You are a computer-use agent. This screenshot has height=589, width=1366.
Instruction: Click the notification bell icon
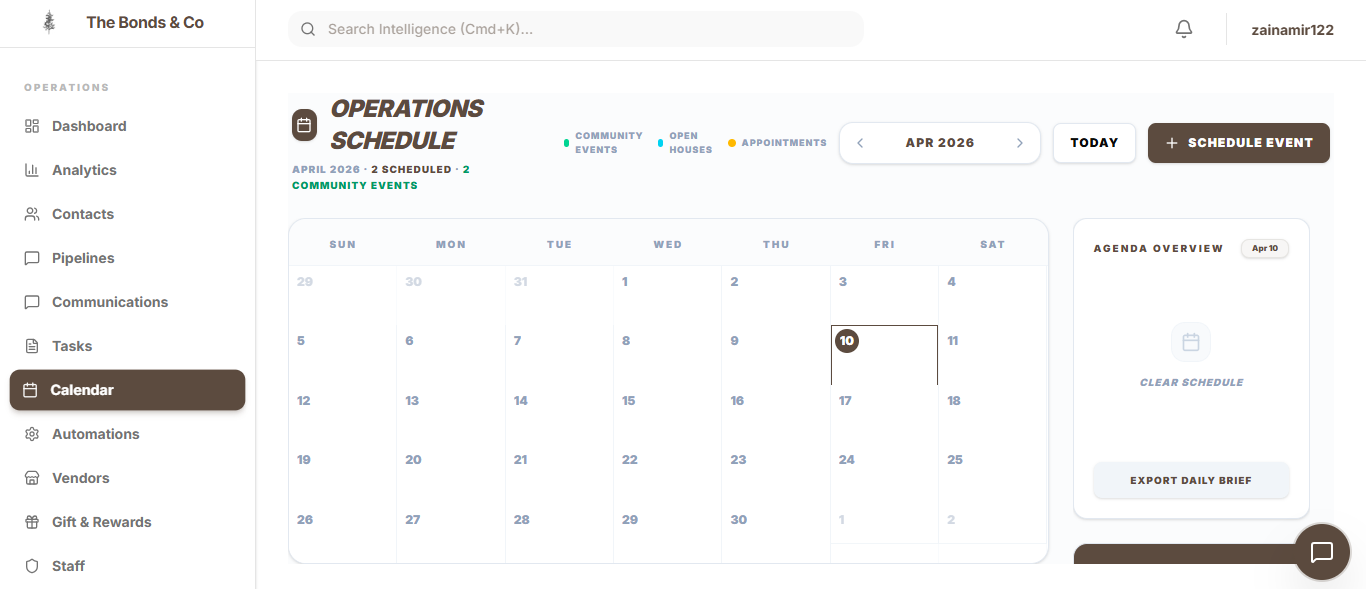(1184, 30)
